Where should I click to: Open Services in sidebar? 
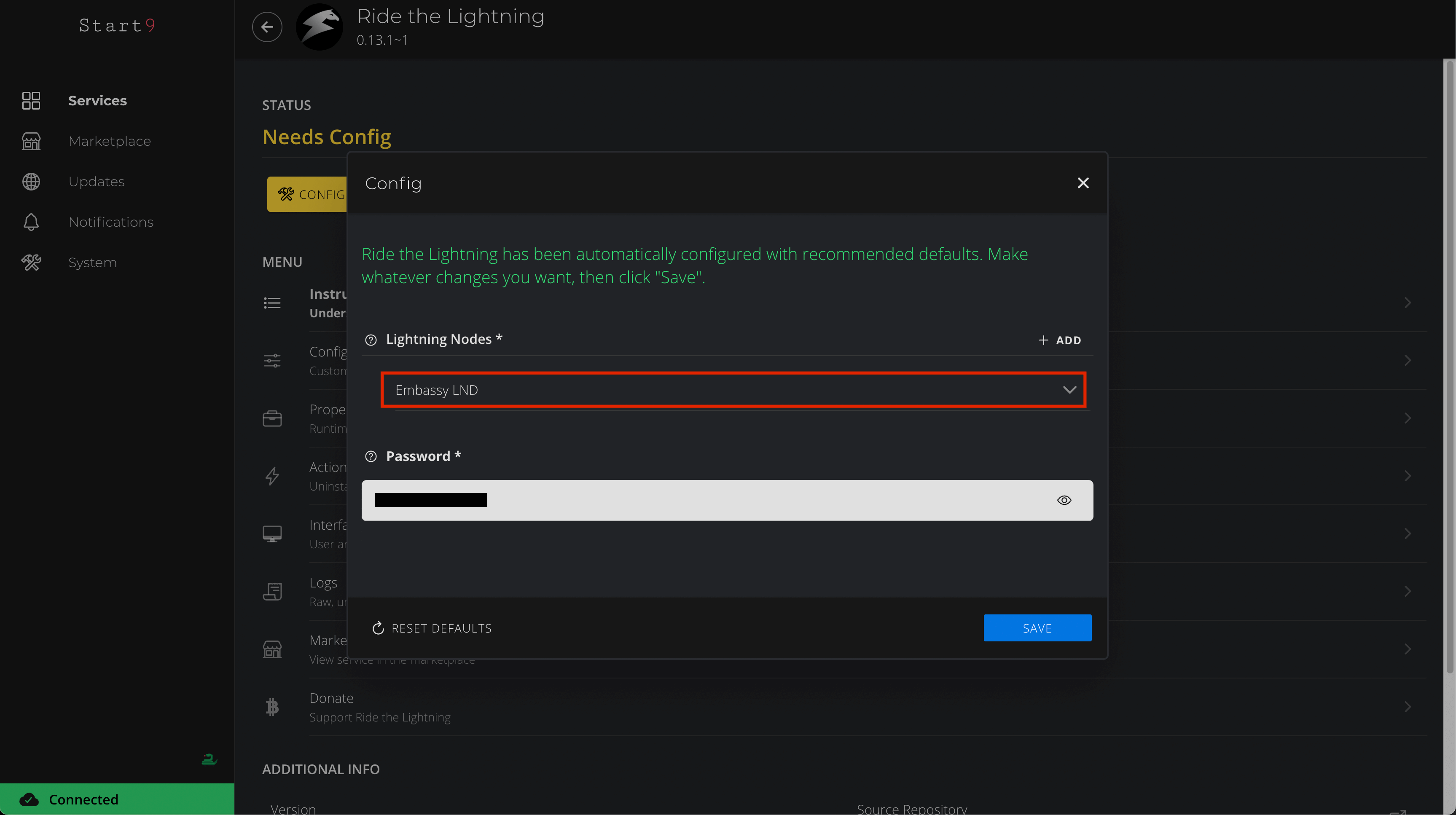coord(97,101)
